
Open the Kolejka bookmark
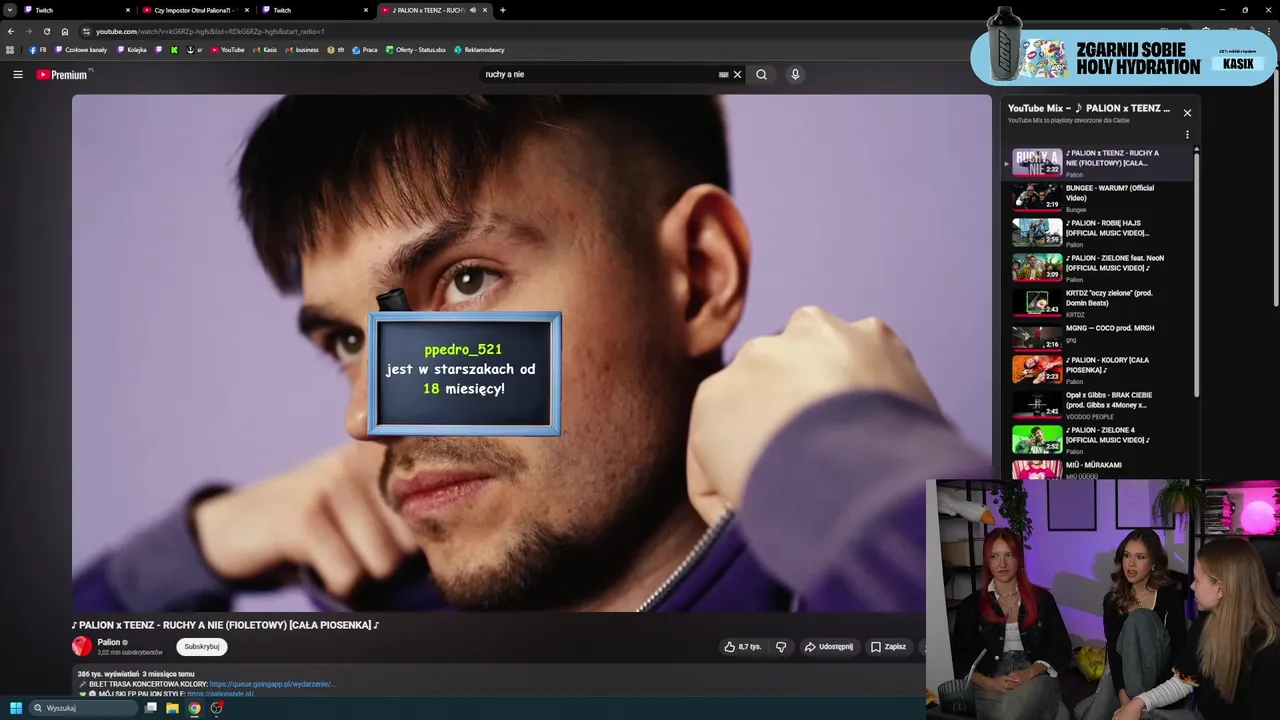point(132,50)
